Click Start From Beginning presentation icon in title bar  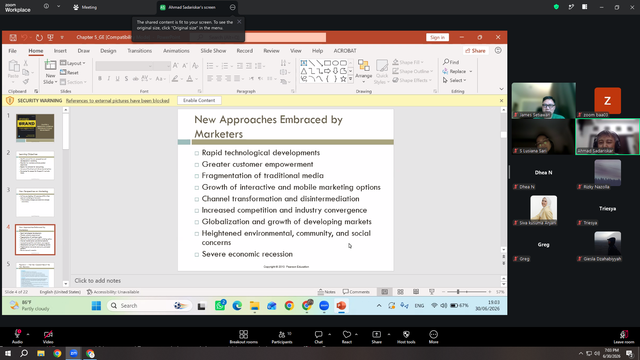click(x=51, y=38)
